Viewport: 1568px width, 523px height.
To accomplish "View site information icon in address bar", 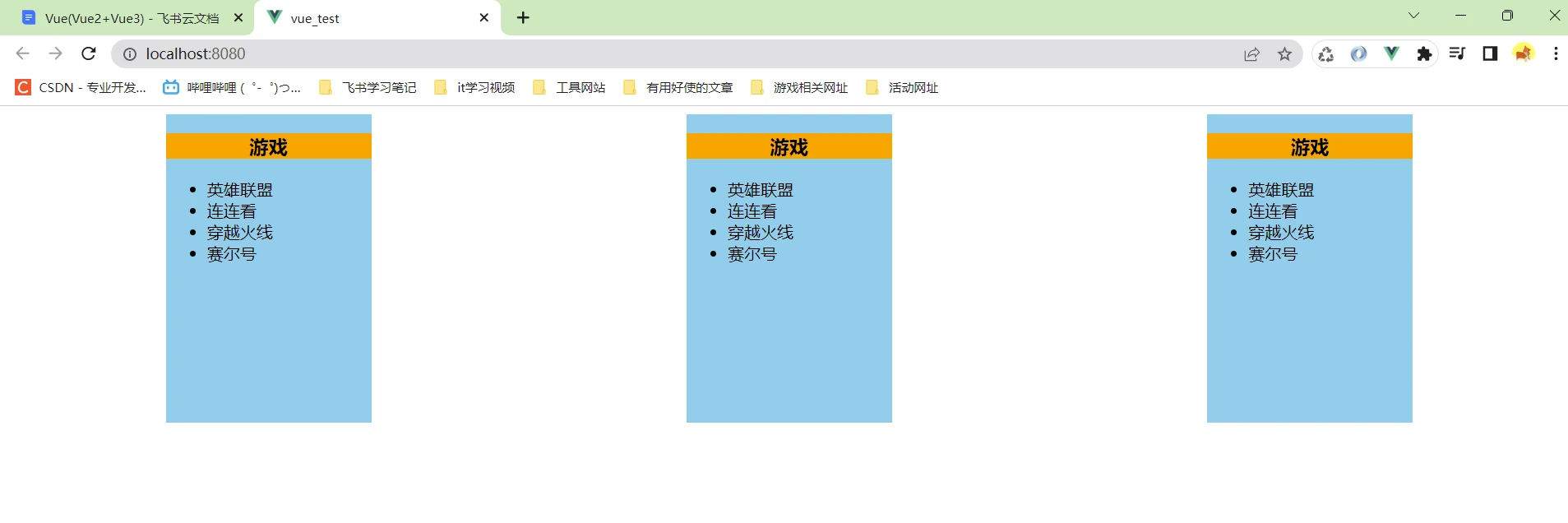I will click(x=129, y=54).
